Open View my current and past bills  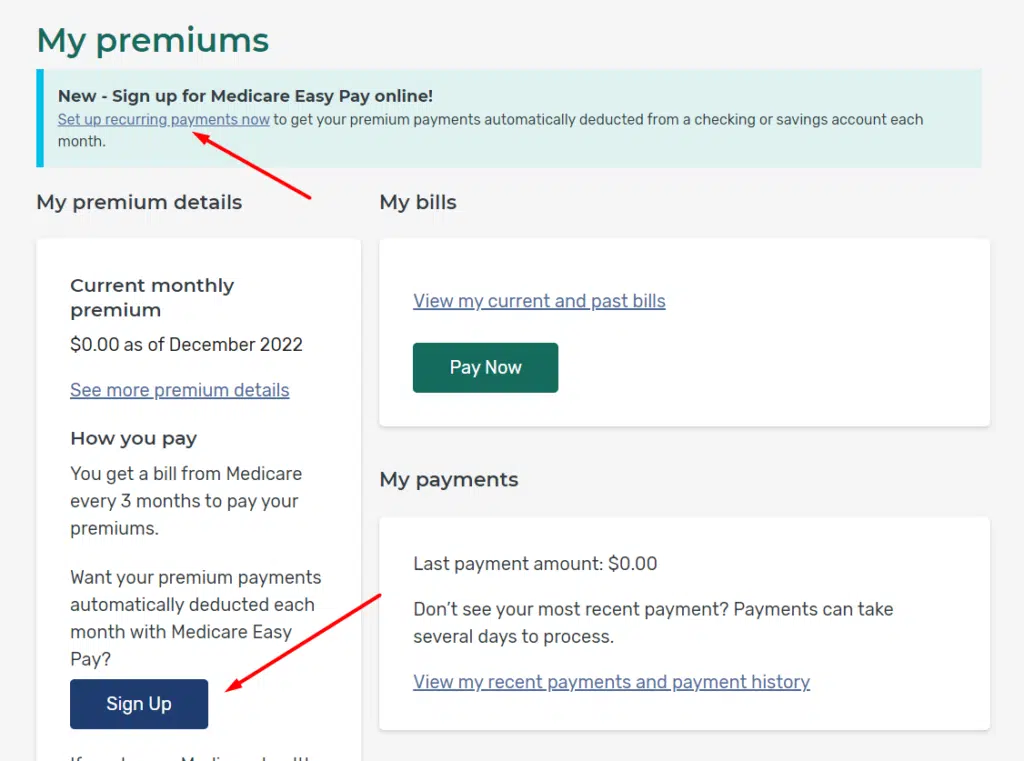coord(539,301)
